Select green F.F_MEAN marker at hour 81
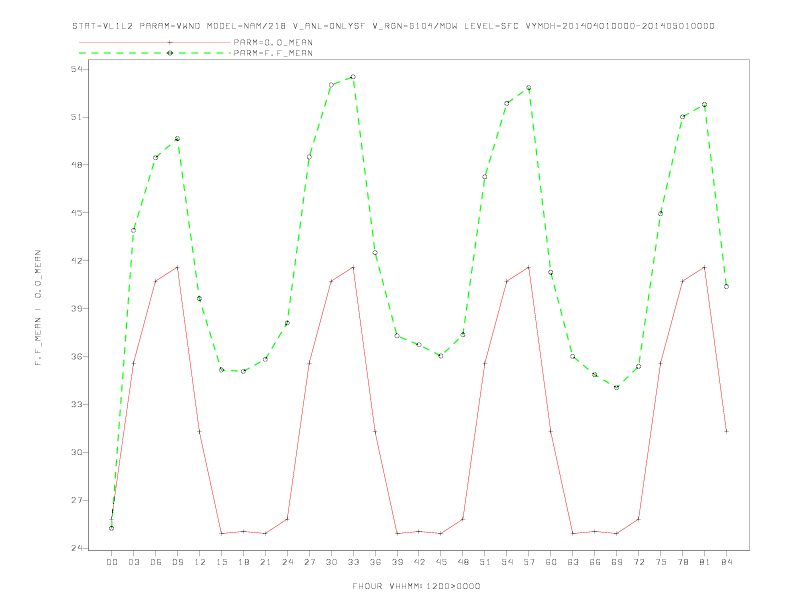This screenshot has width=792, height=612. 705,105
